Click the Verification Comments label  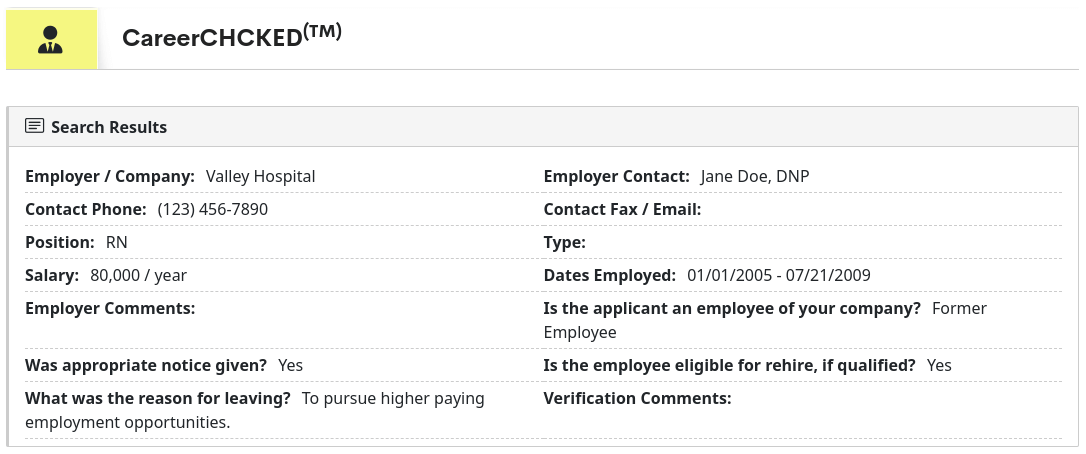[637, 398]
